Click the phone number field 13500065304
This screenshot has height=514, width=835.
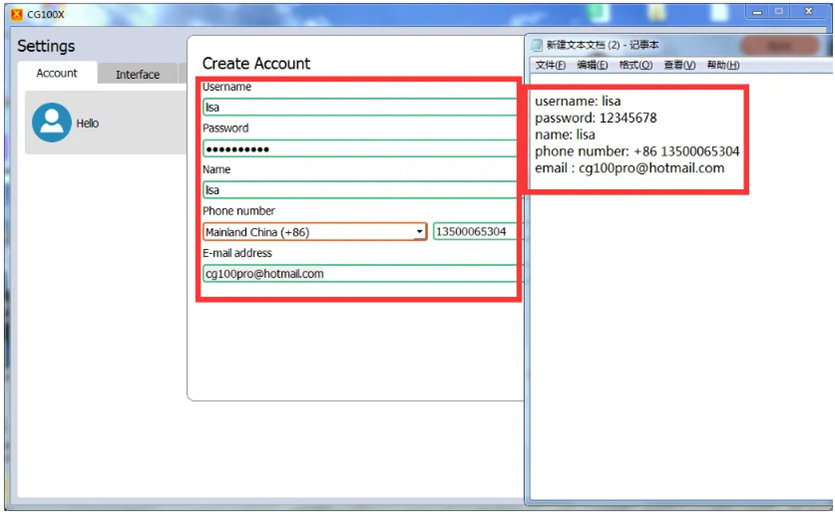pyautogui.click(x=476, y=232)
